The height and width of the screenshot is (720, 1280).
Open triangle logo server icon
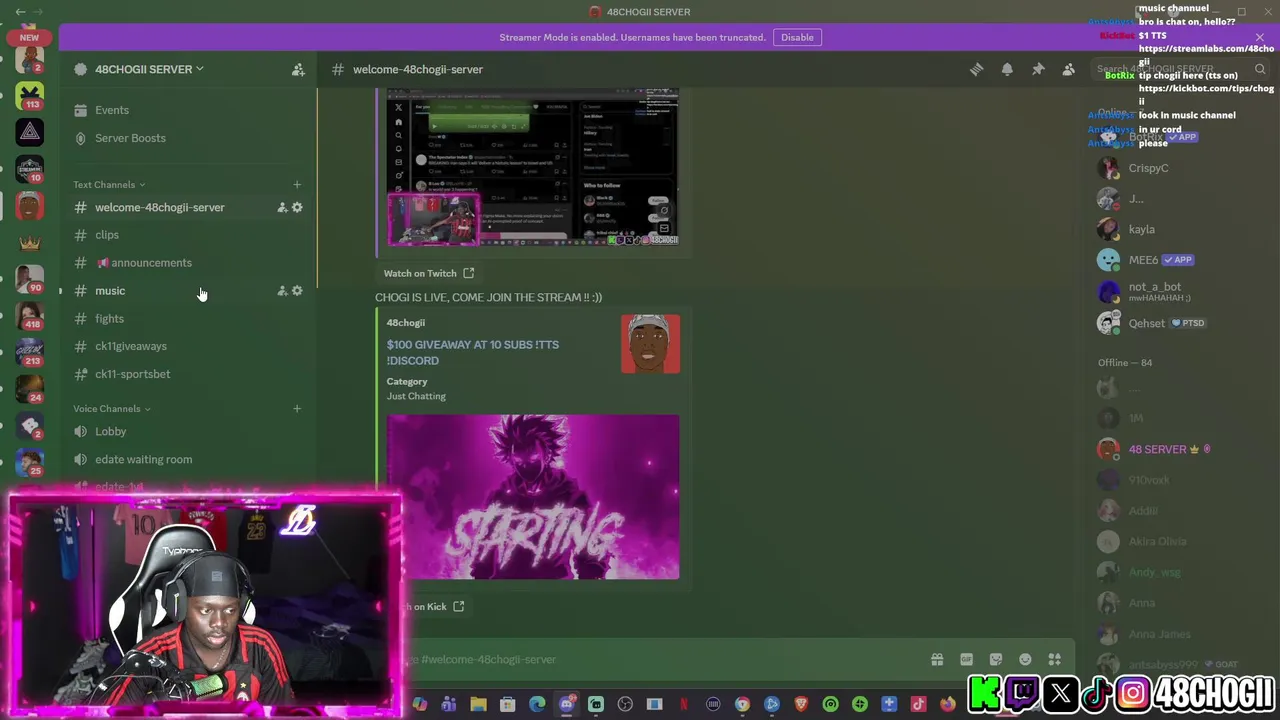point(30,132)
